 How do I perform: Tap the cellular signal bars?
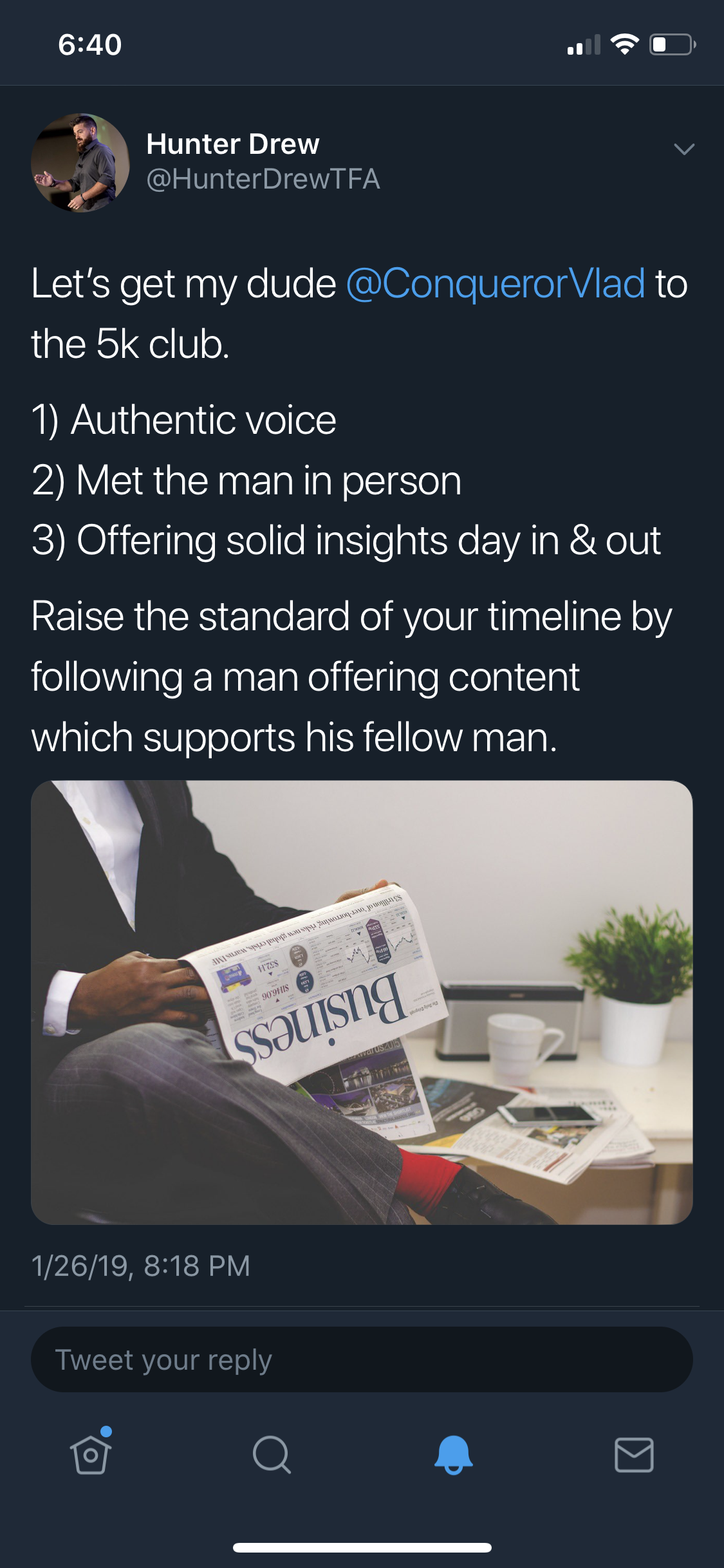click(584, 44)
